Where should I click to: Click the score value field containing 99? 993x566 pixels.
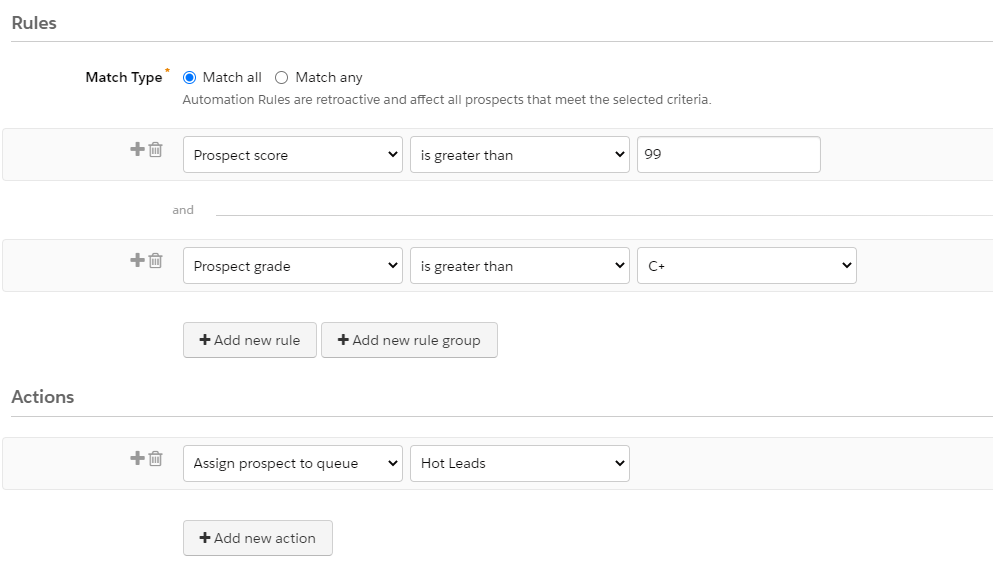[728, 155]
